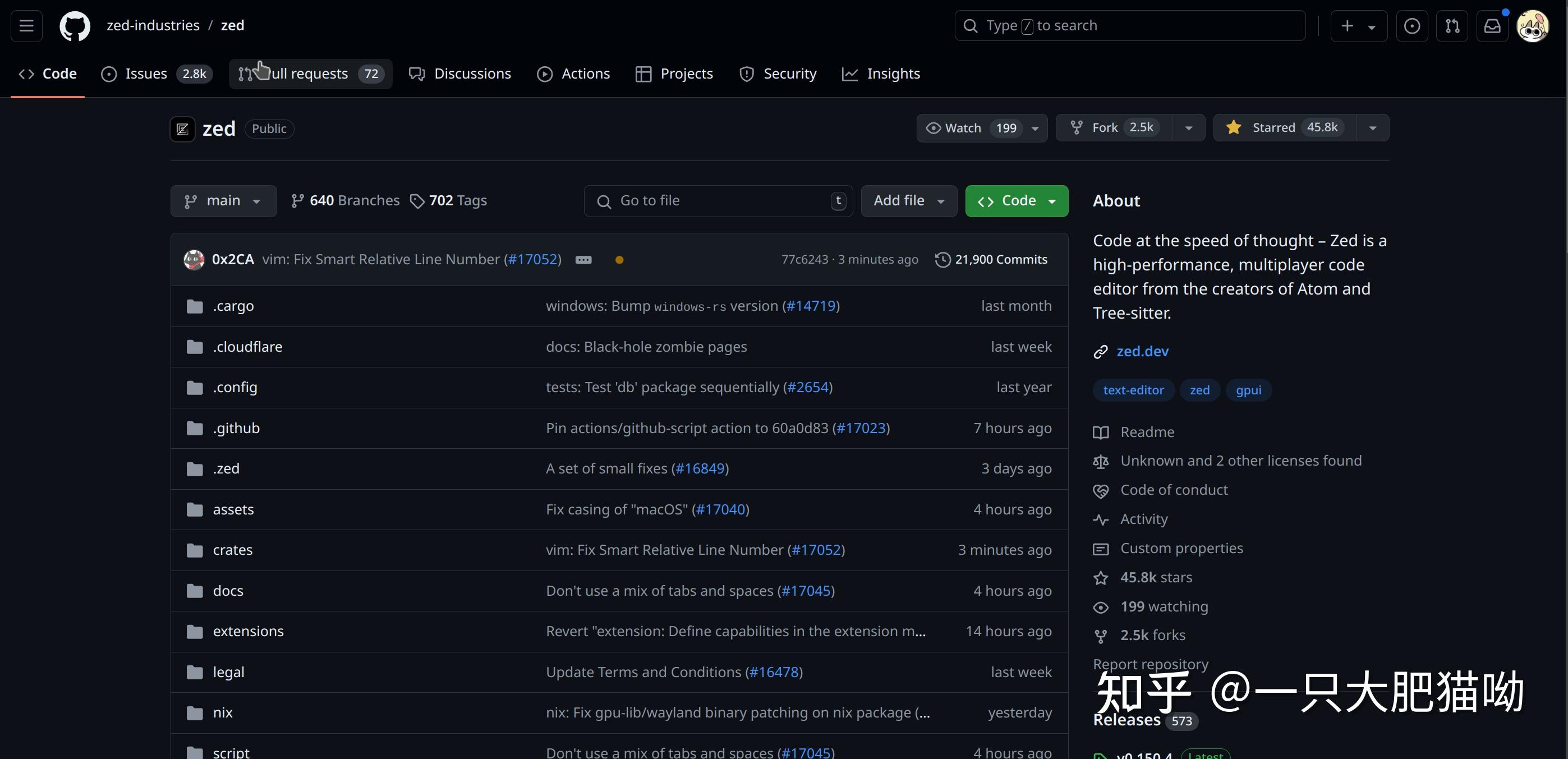Image resolution: width=1568 pixels, height=759 pixels.
Task: Open pull requests shortcut icon in header
Action: [1452, 26]
